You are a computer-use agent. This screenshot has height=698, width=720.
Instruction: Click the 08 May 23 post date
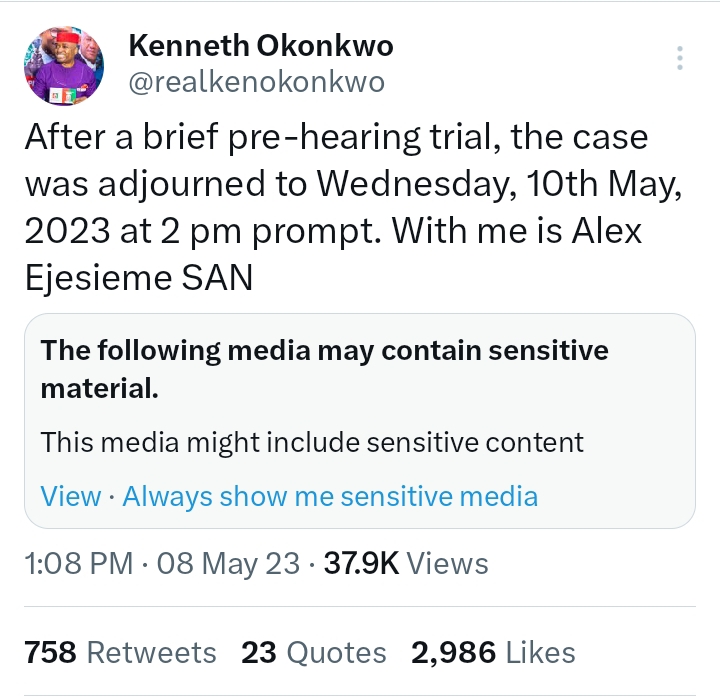[228, 564]
